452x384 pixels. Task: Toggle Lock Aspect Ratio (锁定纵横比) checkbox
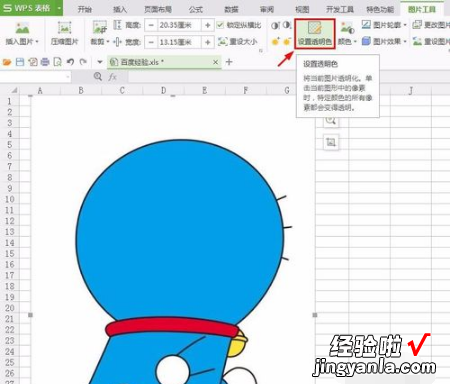tap(220, 25)
